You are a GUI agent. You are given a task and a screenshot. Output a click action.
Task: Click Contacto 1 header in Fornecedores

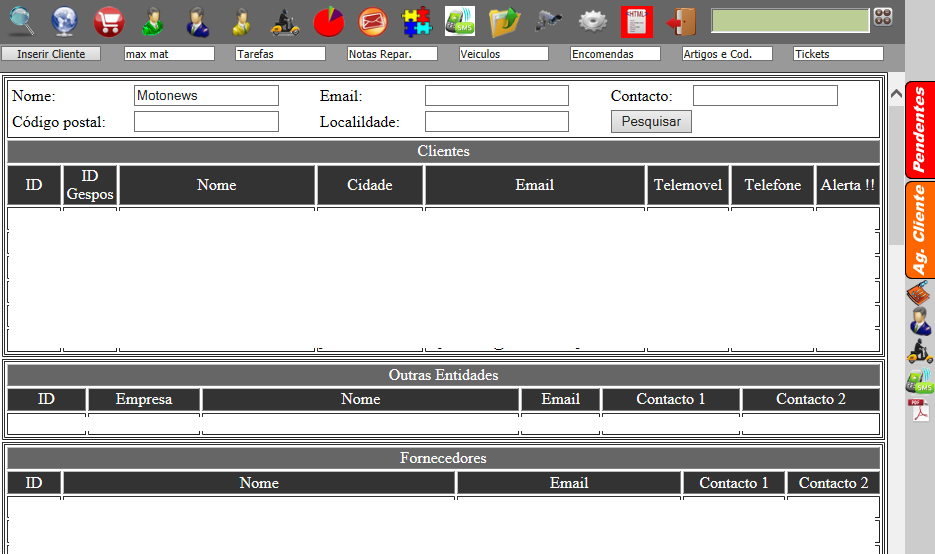click(733, 483)
